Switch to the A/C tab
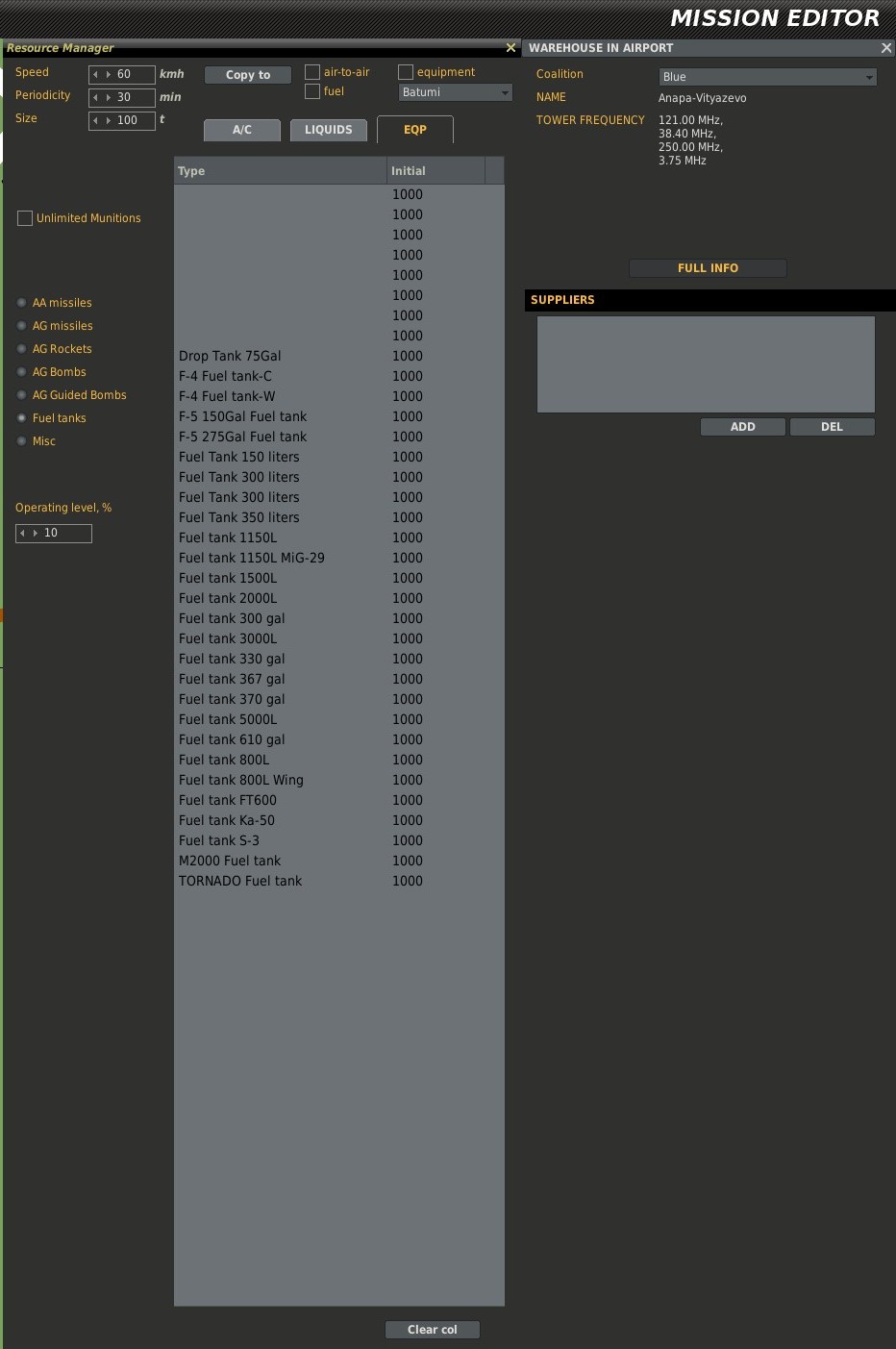The height and width of the screenshot is (1349, 896). [242, 130]
